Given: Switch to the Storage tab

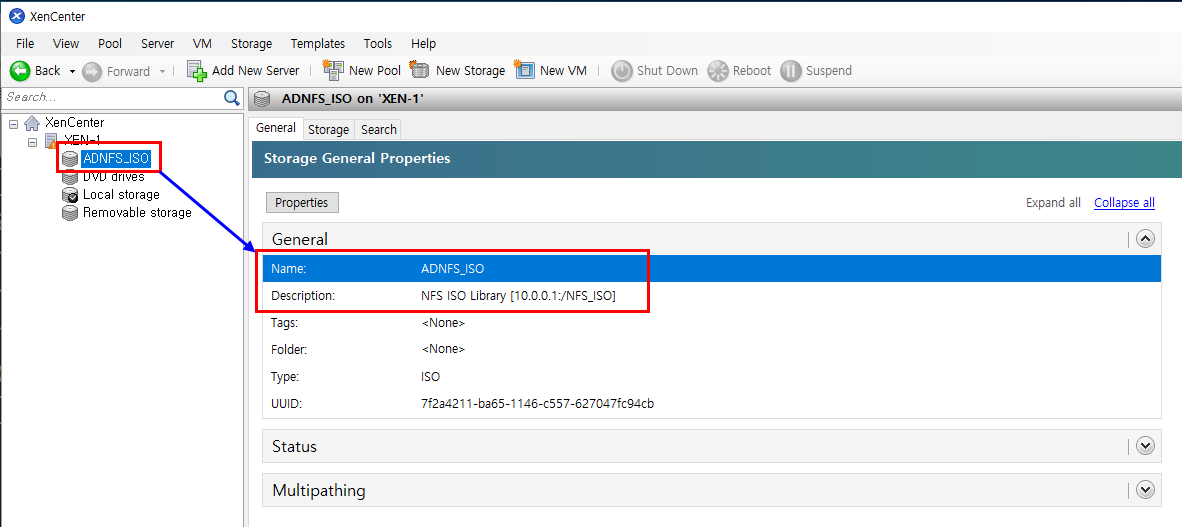Looking at the screenshot, I should coord(329,130).
